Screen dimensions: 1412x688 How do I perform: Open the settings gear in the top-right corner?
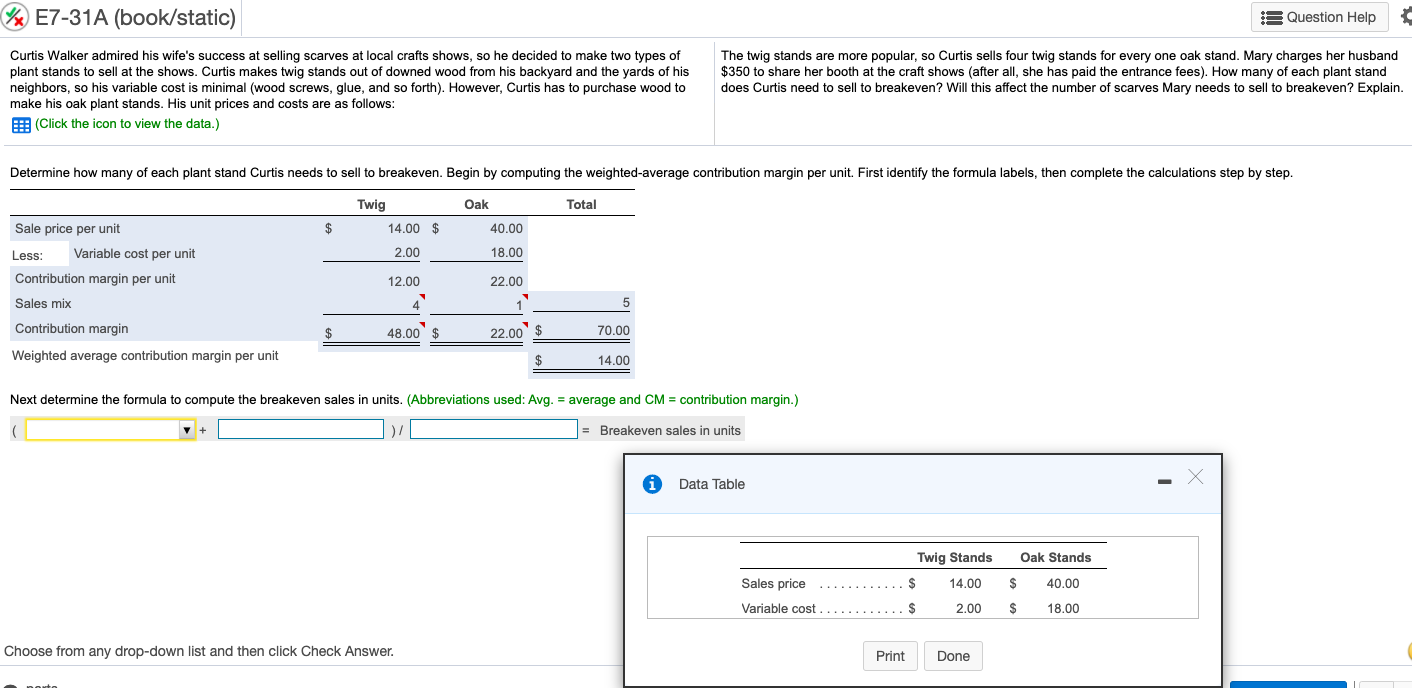[x=1406, y=16]
